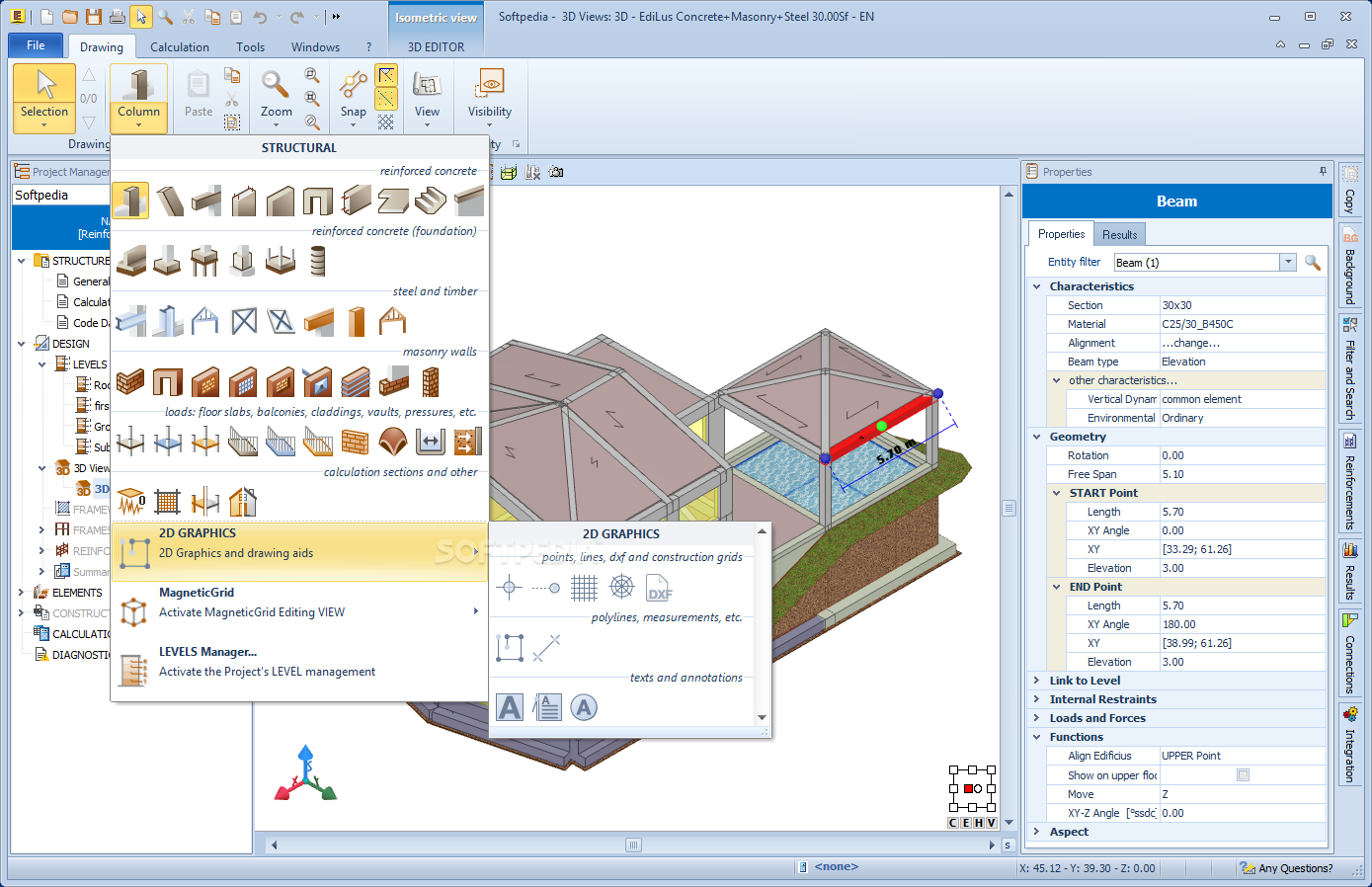The height and width of the screenshot is (887, 1372).
Task: Open LEVELS Manager entry
Action: click(299, 671)
